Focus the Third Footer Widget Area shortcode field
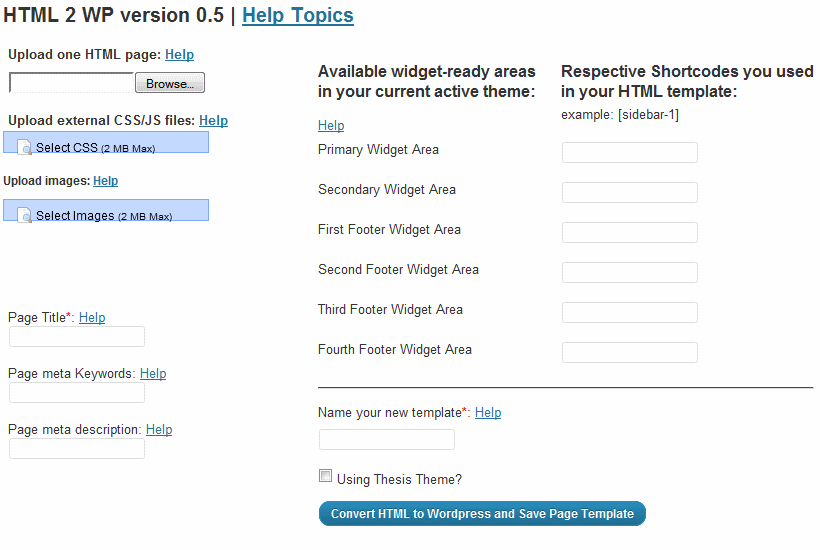This screenshot has height=550, width=820. (x=629, y=313)
